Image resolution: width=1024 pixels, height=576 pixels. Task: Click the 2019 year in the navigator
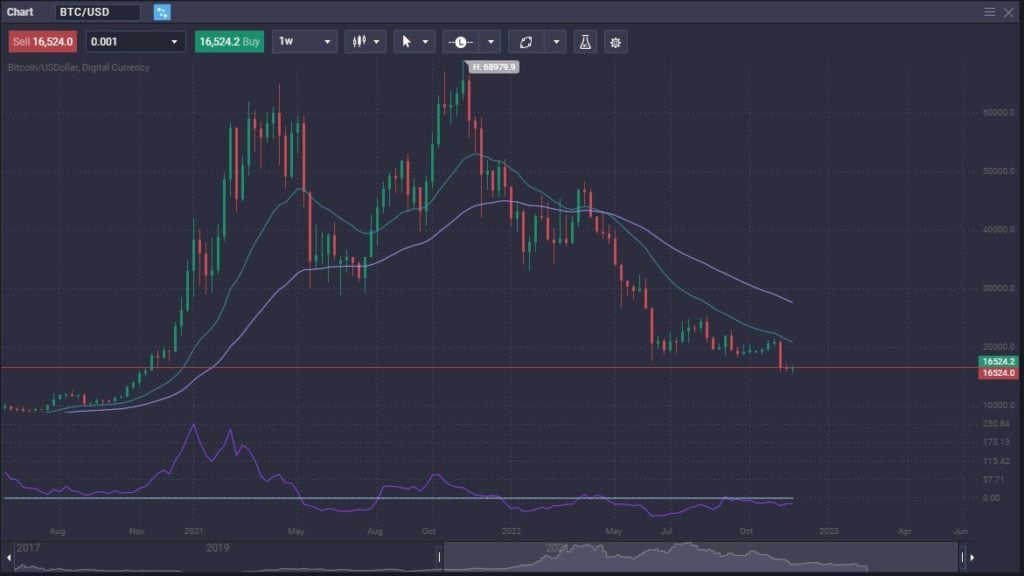(217, 548)
